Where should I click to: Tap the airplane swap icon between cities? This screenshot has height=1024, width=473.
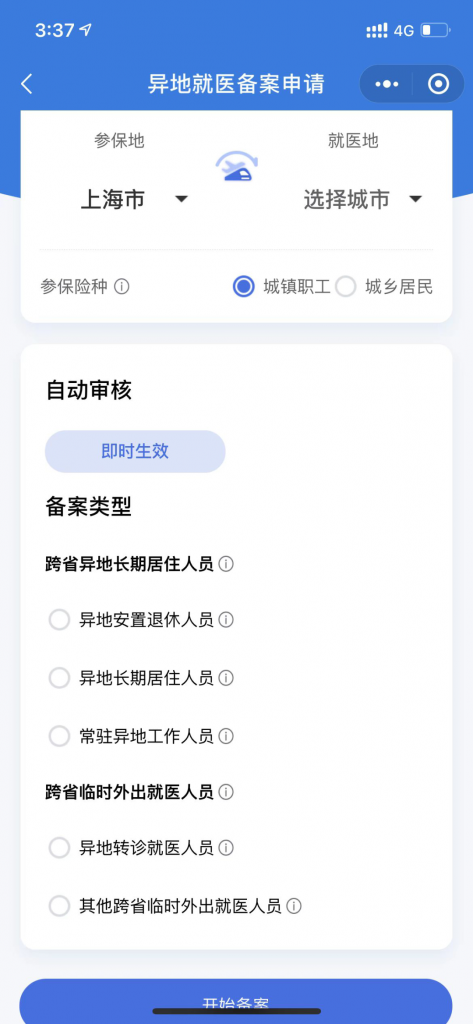236,167
